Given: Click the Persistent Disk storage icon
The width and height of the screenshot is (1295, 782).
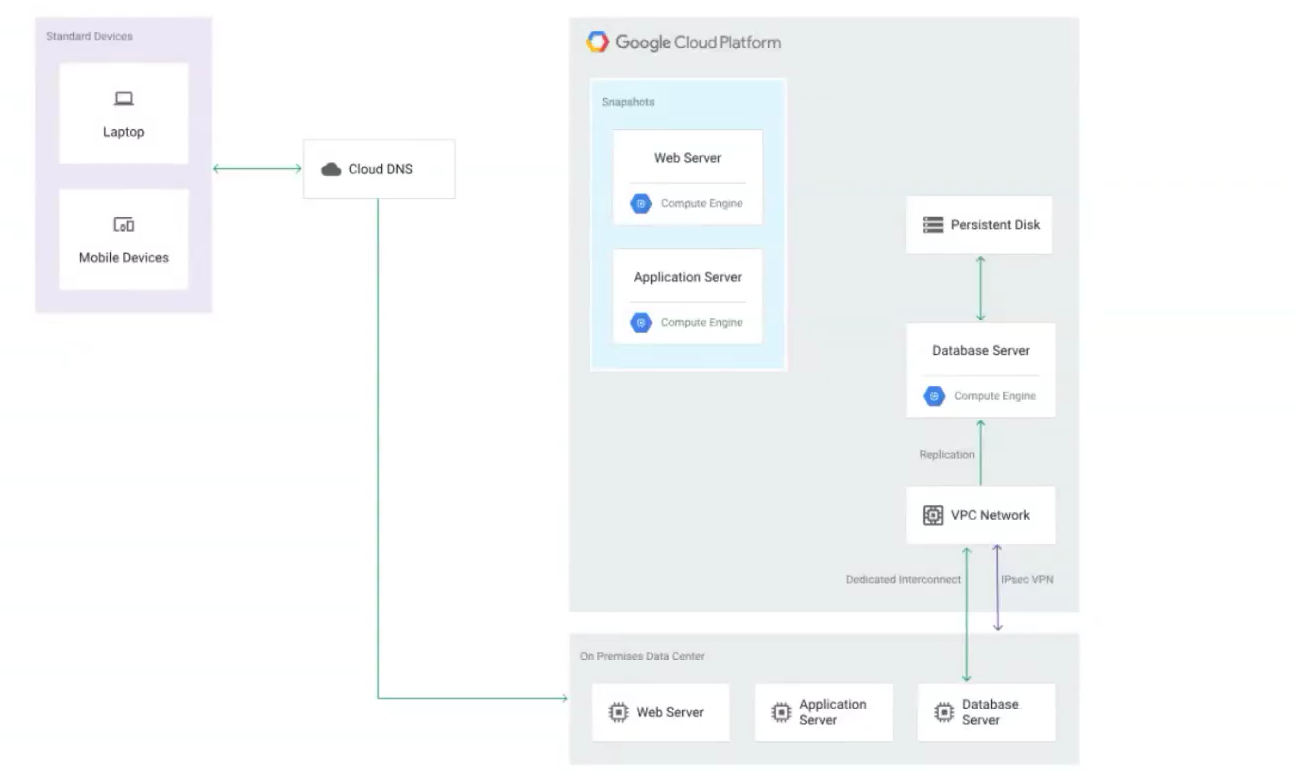Looking at the screenshot, I should 933,225.
